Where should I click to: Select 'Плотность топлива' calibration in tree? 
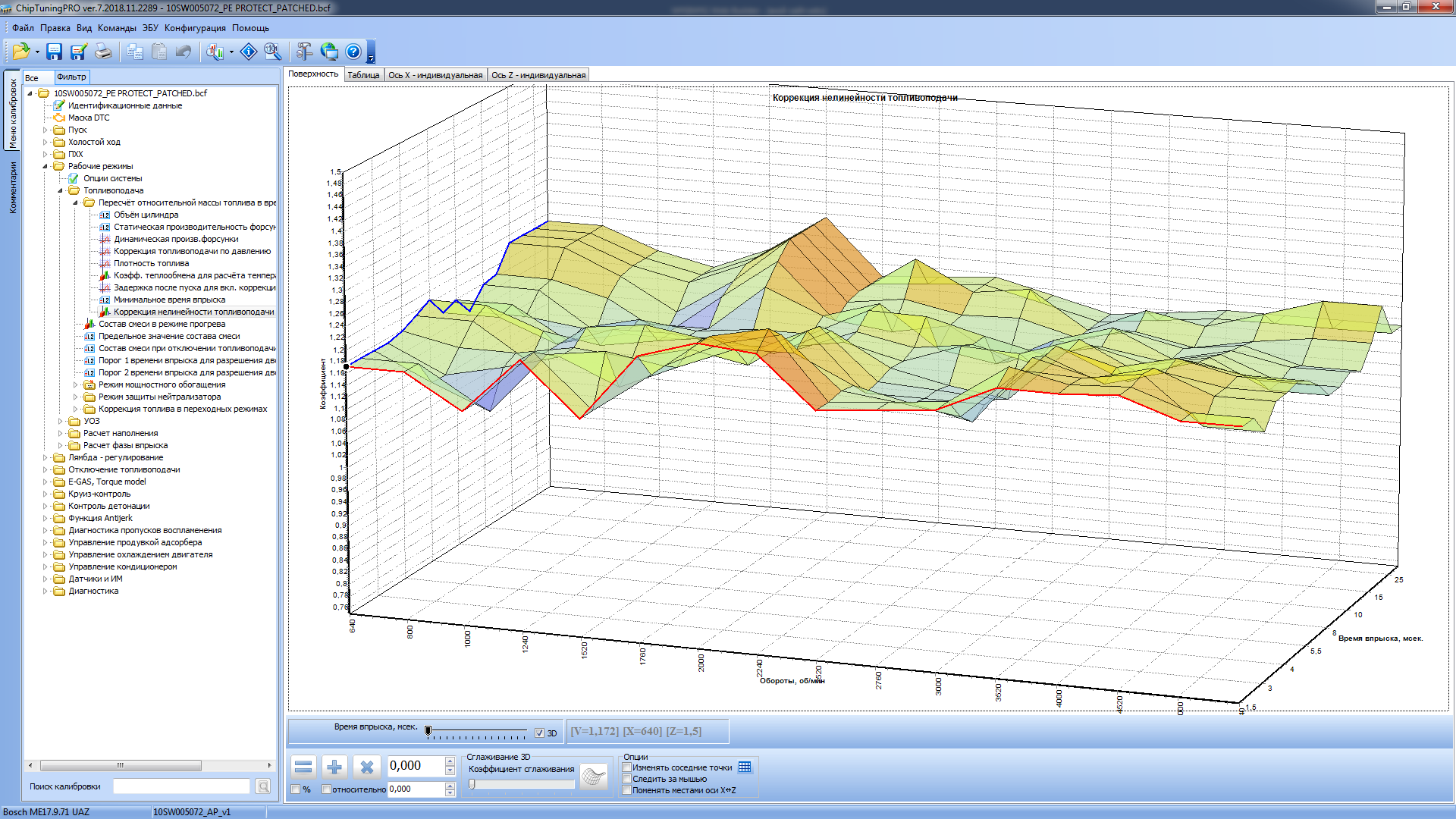coord(151,263)
